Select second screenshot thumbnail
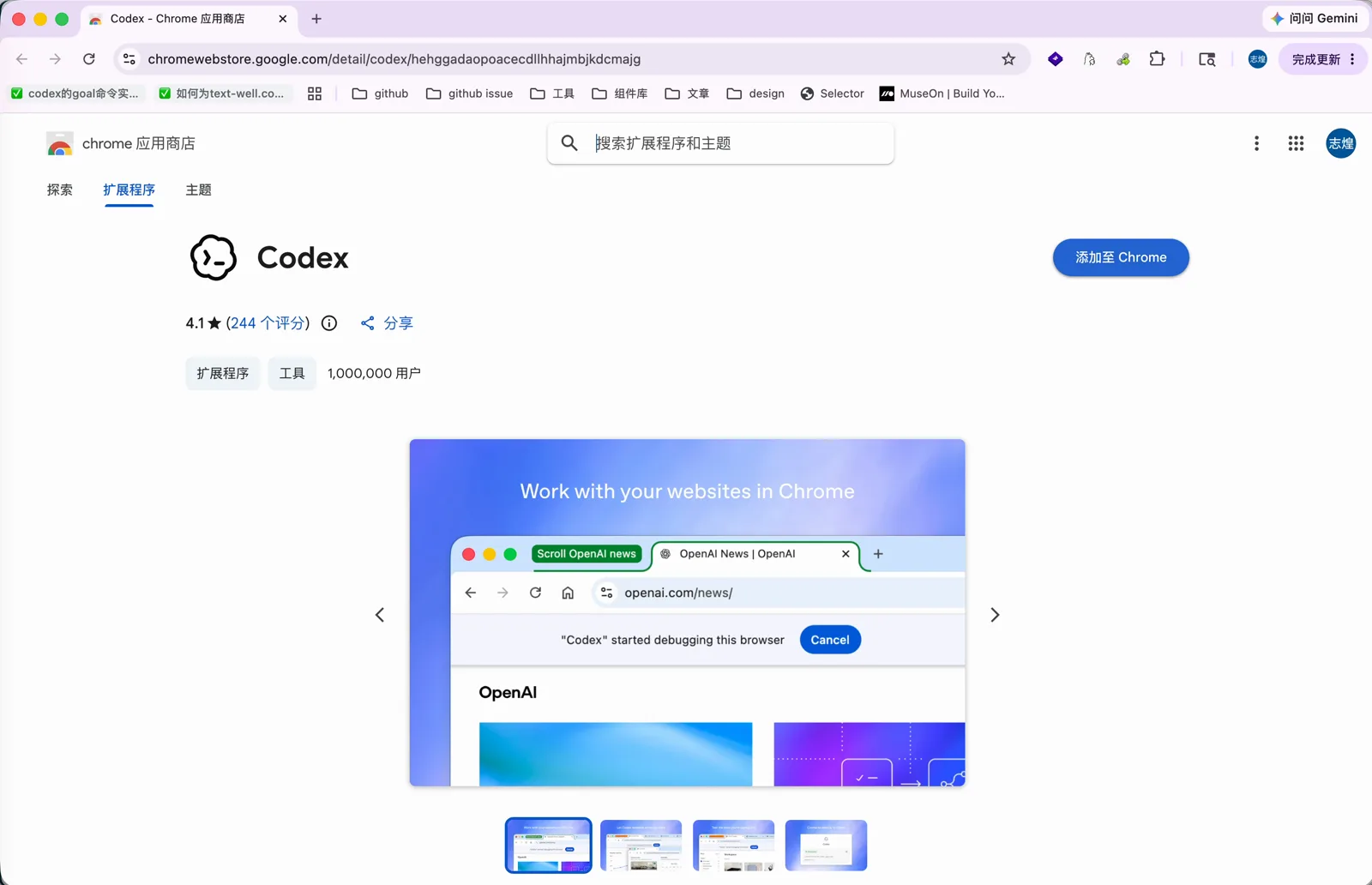Screen dimensions: 1372x885 641,846
